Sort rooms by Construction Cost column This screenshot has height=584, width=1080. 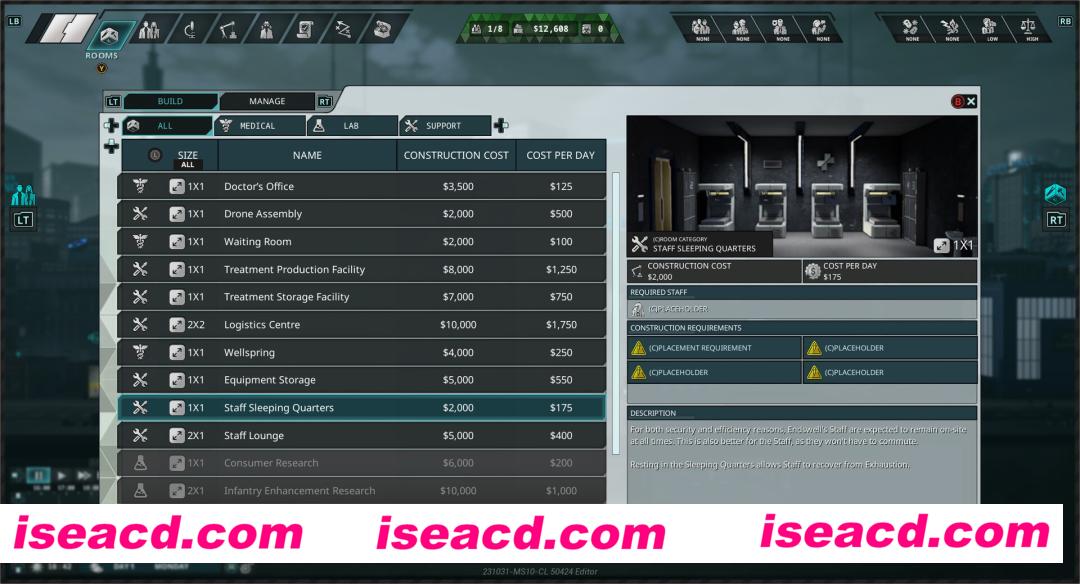click(456, 155)
